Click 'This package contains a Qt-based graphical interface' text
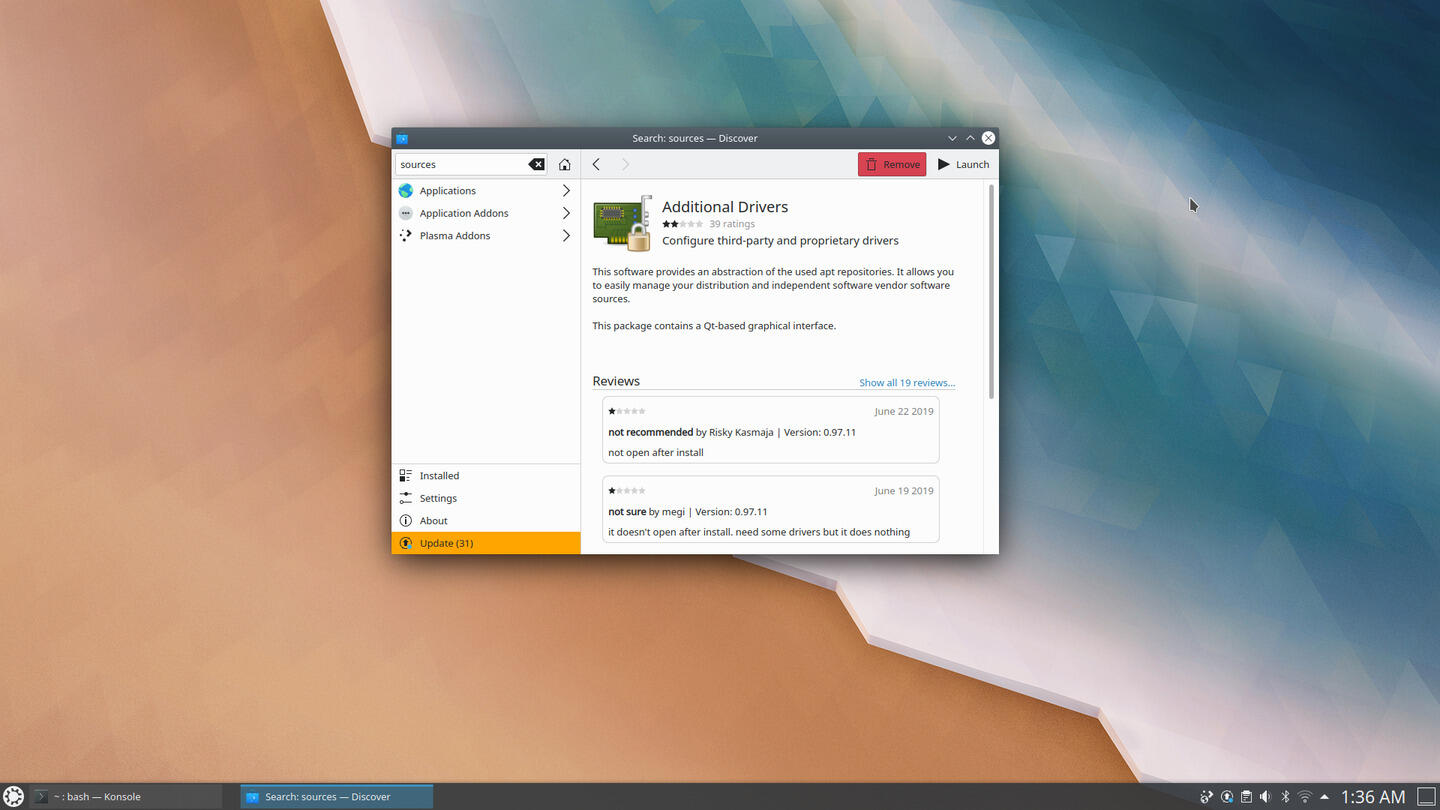 click(714, 326)
